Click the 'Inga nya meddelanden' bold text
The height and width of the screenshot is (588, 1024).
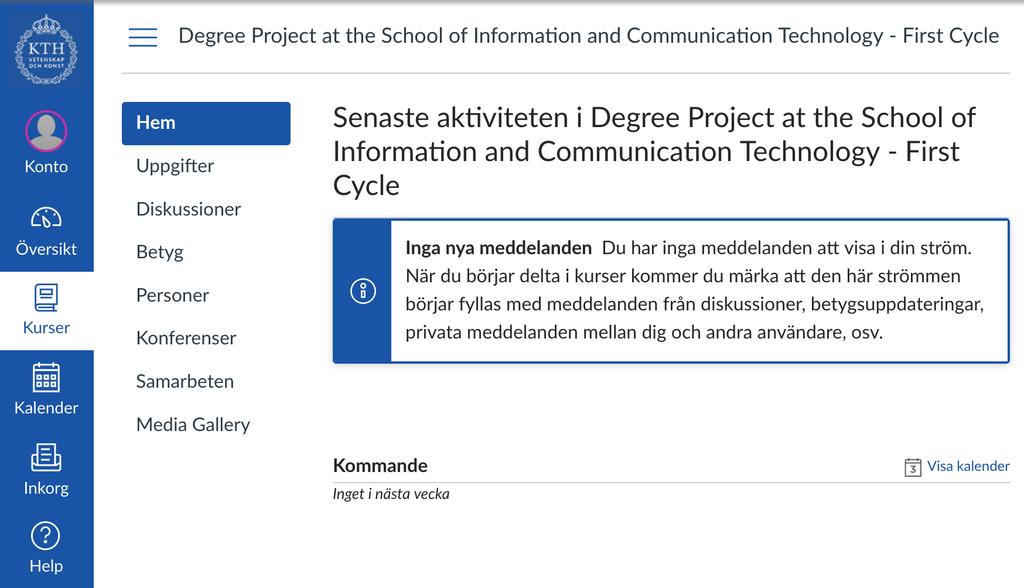pos(498,248)
